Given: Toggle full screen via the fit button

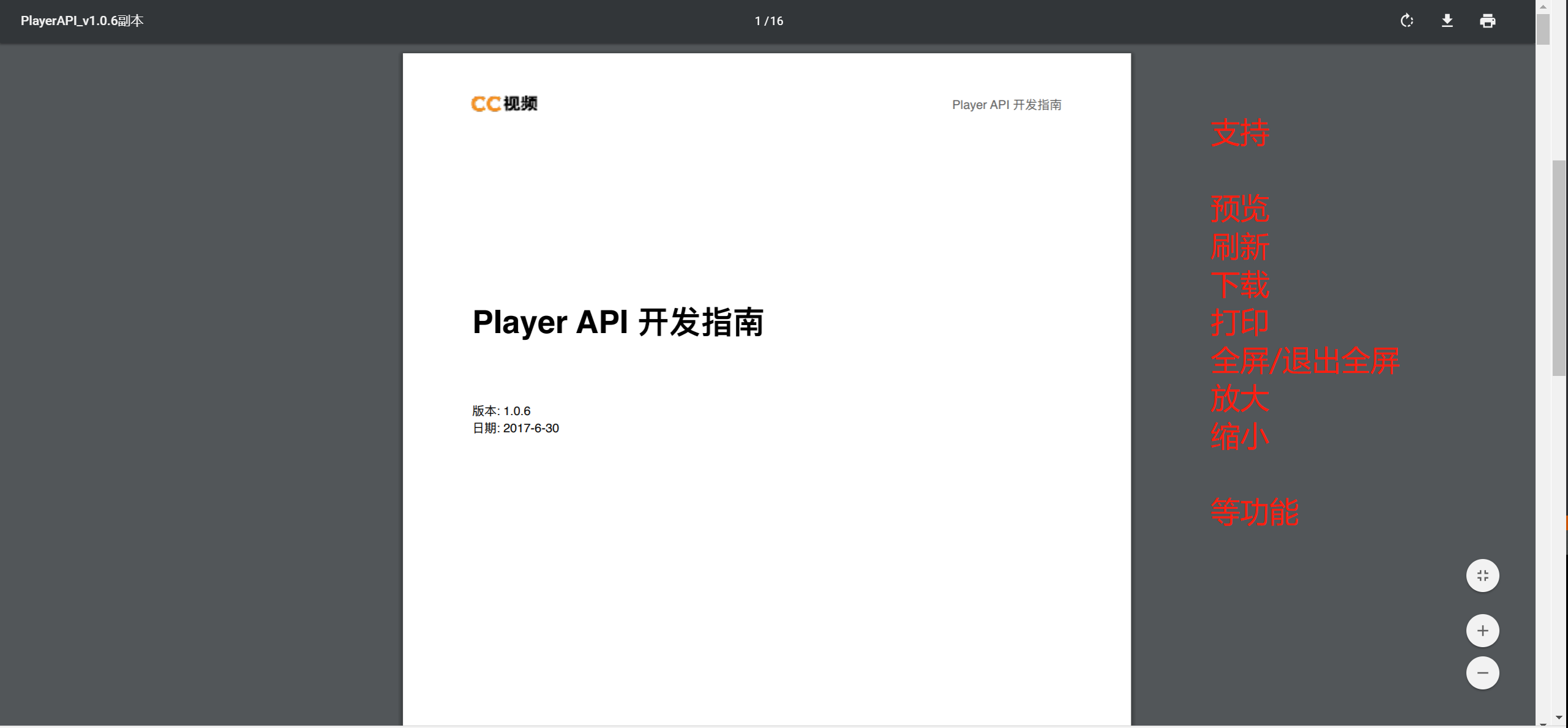Looking at the screenshot, I should tap(1482, 575).
